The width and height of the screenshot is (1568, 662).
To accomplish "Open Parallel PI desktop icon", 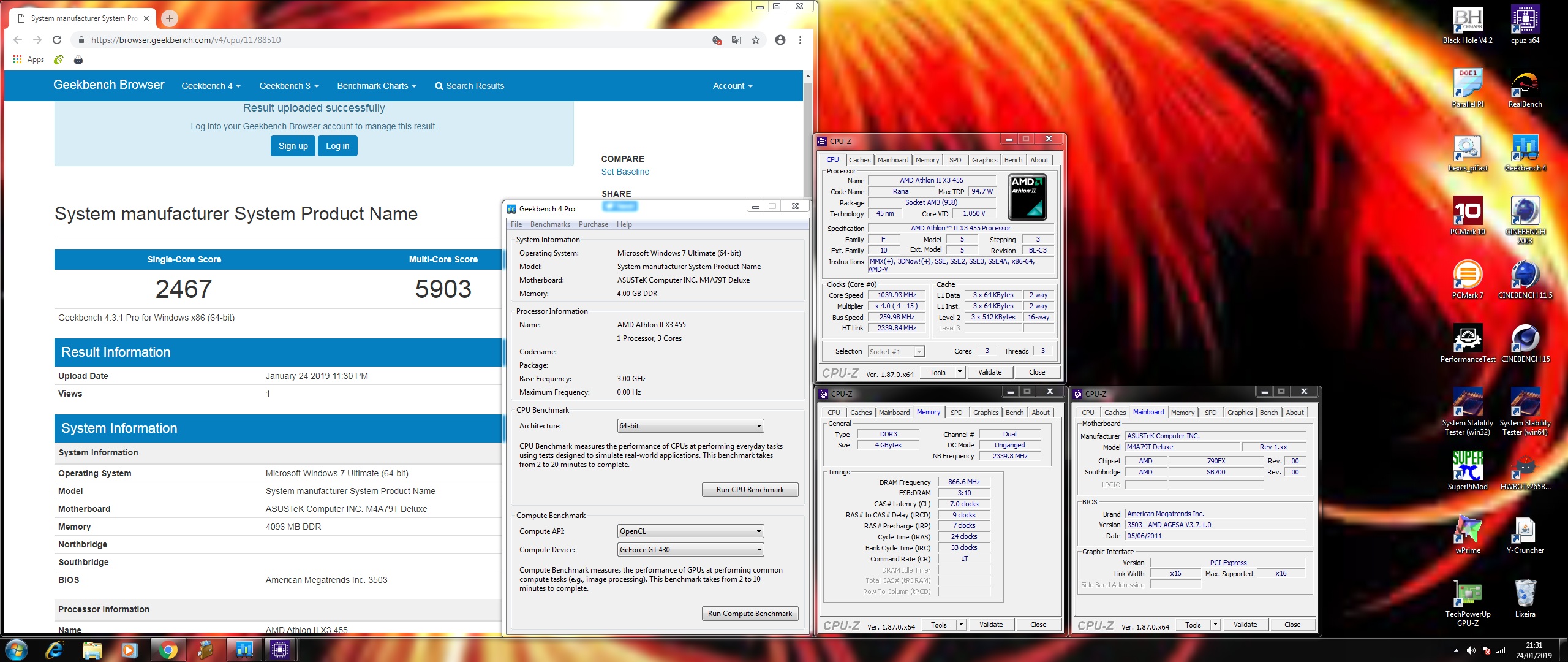I will pos(1468,88).
